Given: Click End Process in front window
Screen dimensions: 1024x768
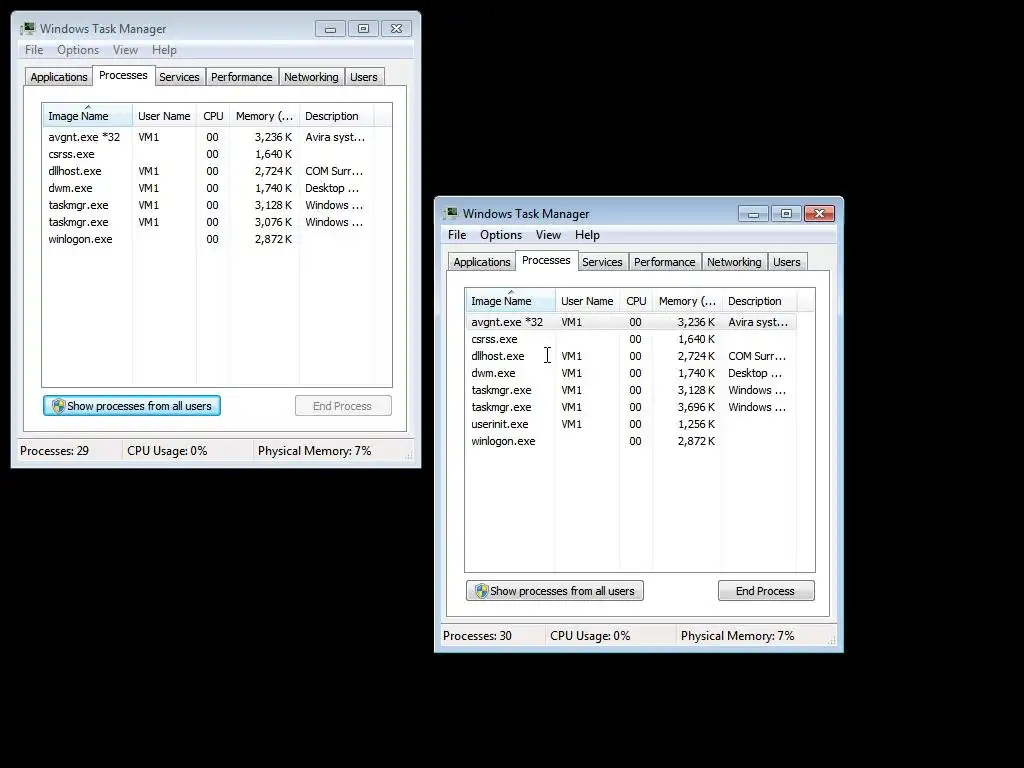Looking at the screenshot, I should click(x=766, y=591).
